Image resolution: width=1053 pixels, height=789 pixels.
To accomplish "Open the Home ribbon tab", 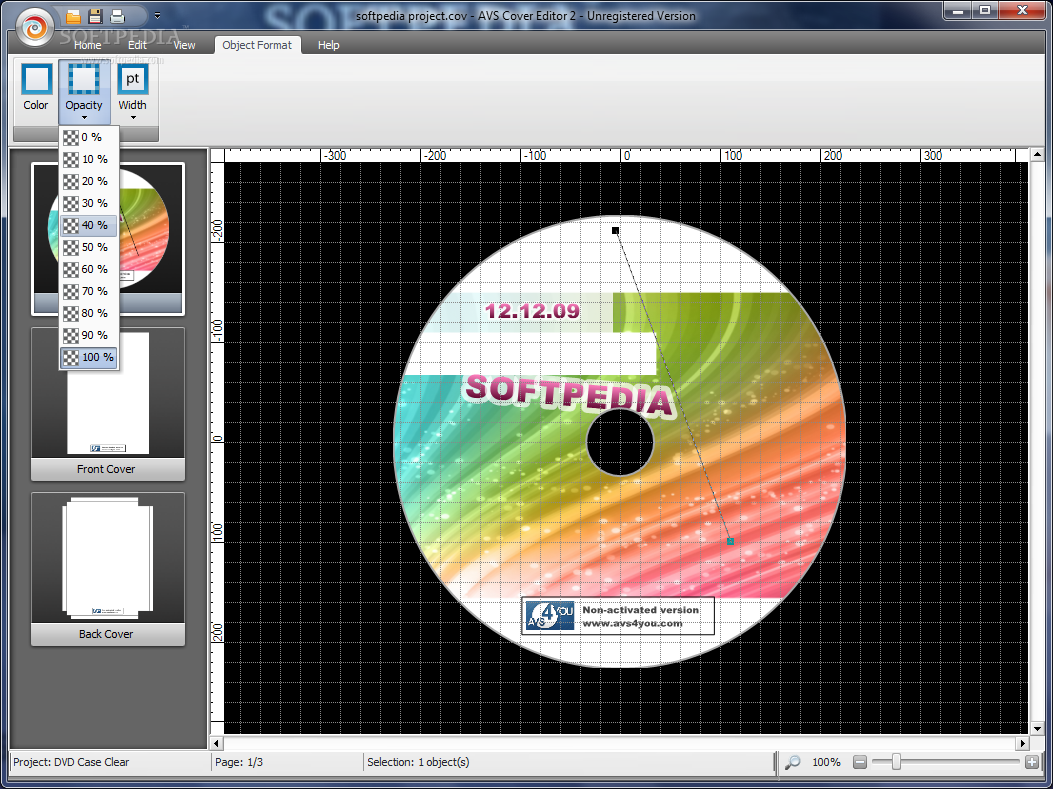I will pos(87,45).
